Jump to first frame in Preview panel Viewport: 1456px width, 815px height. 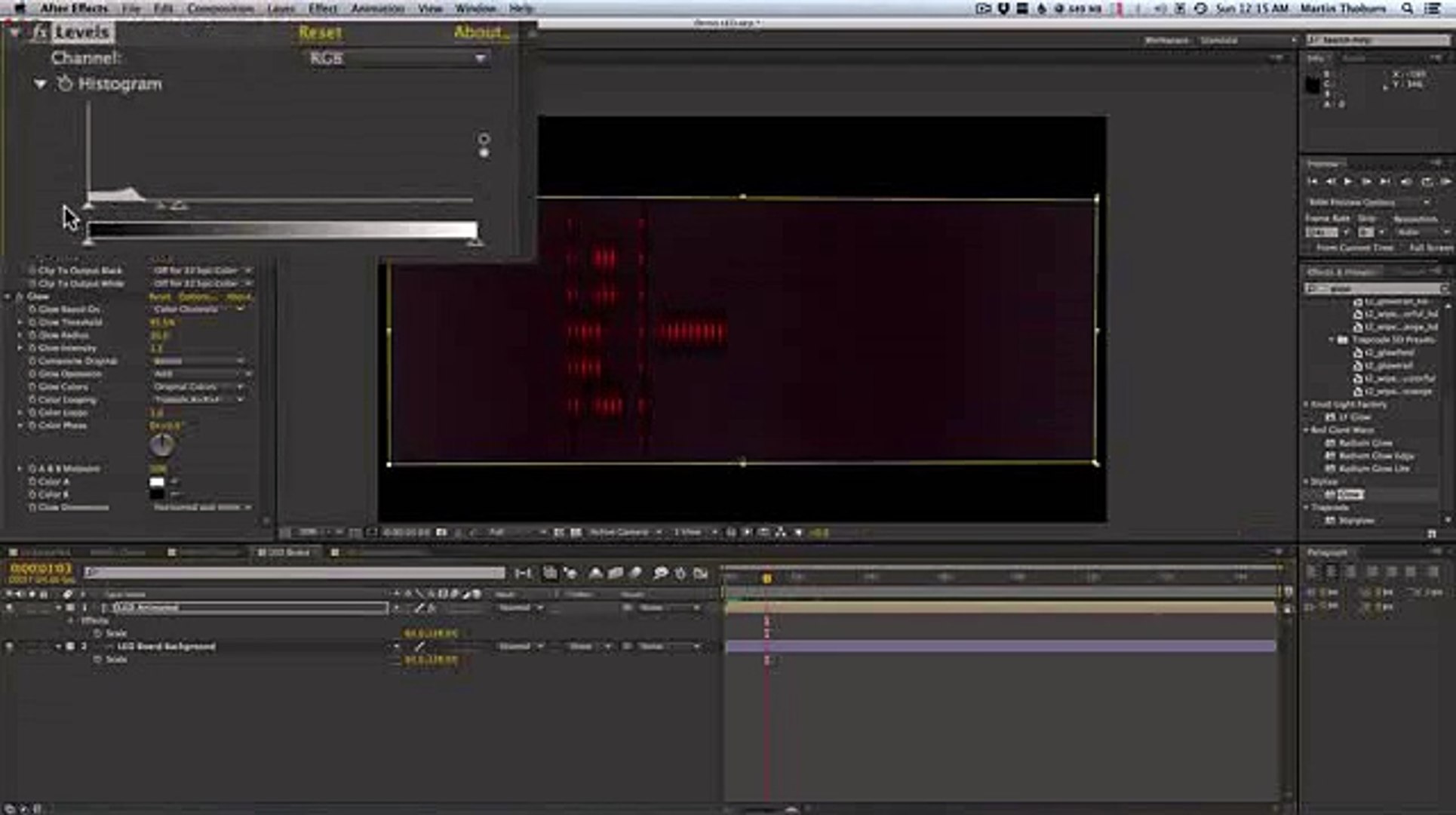tap(1312, 182)
